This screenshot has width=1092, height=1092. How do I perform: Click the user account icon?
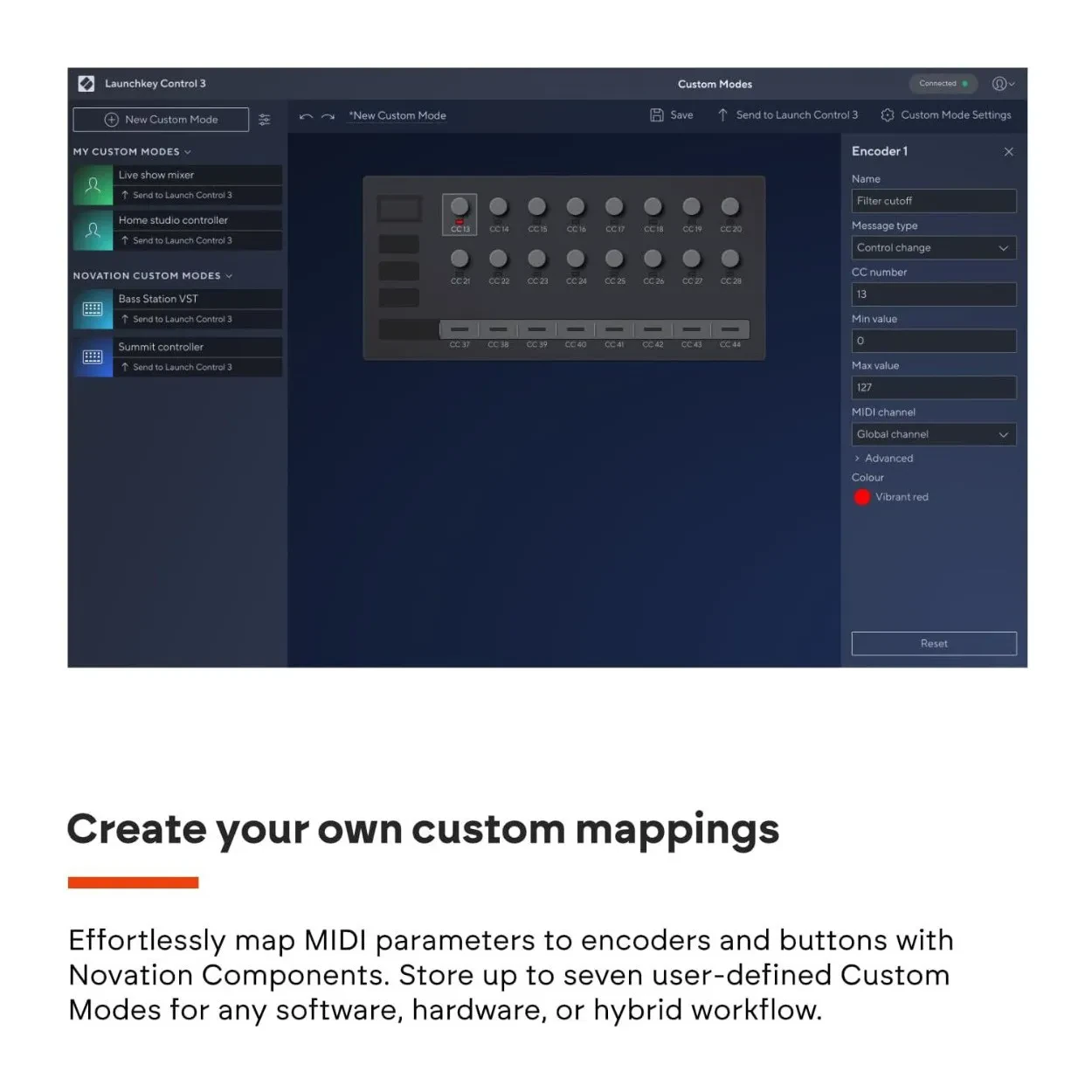click(999, 84)
